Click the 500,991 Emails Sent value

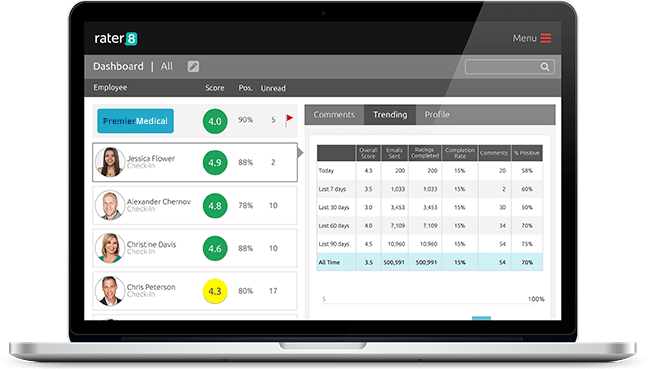tap(394, 262)
